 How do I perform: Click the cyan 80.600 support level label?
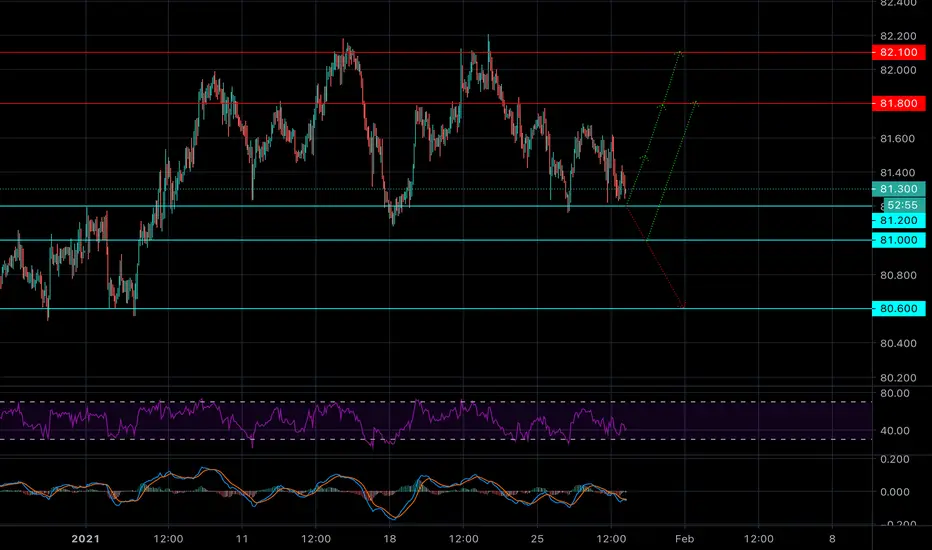coord(896,309)
